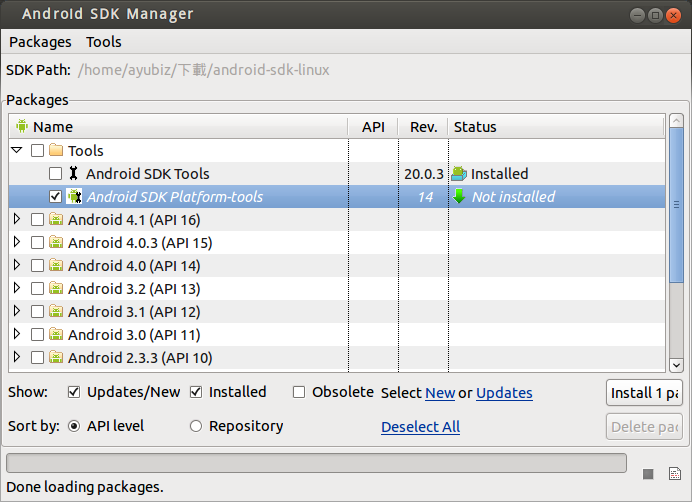
Task: Open the Tools menu in menu bar
Action: (x=104, y=42)
